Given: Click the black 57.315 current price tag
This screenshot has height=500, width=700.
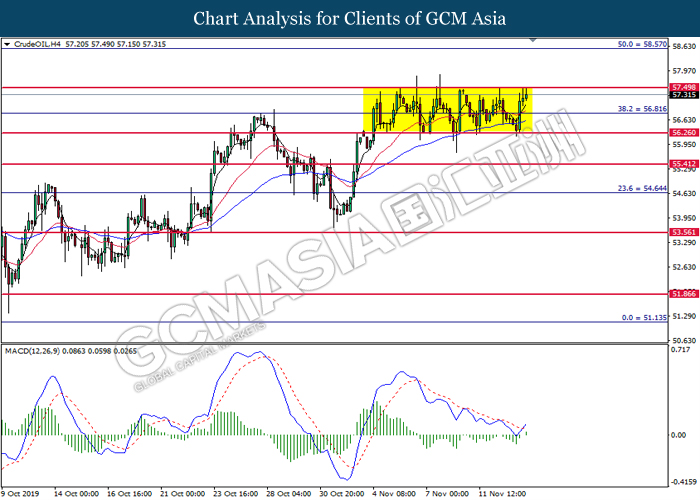Looking at the screenshot, I should 684,95.
